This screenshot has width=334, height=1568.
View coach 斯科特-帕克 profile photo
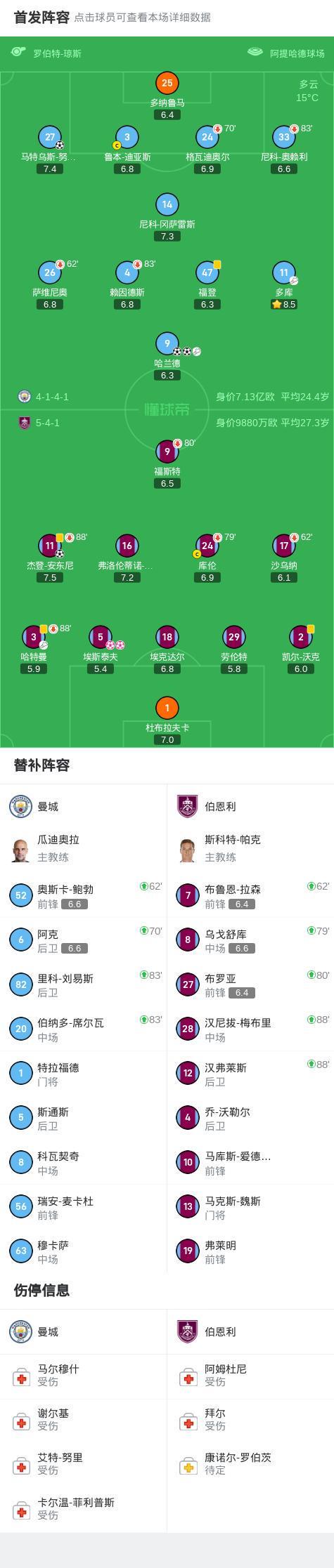(188, 849)
